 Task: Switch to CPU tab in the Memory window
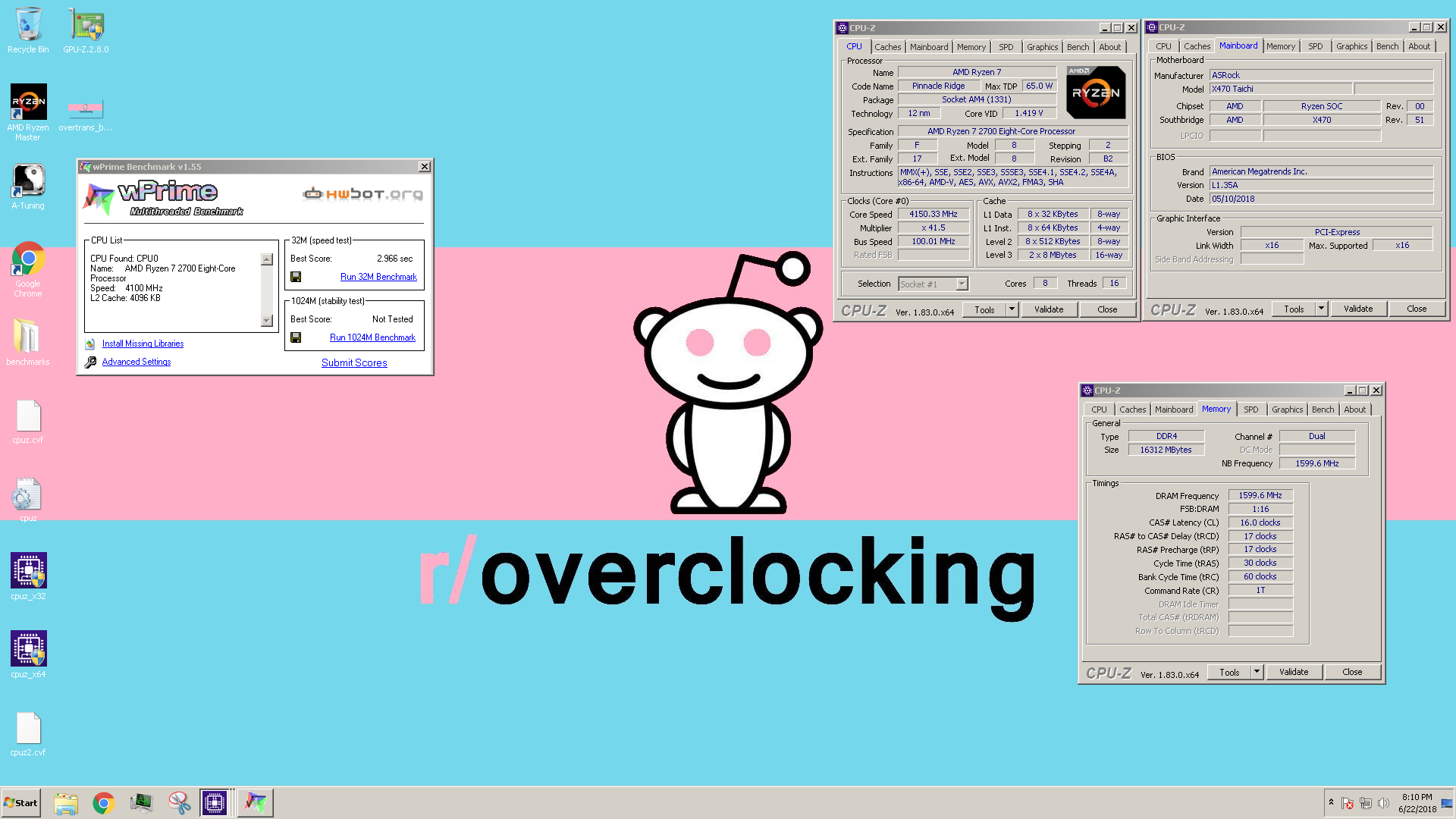[x=1099, y=409]
